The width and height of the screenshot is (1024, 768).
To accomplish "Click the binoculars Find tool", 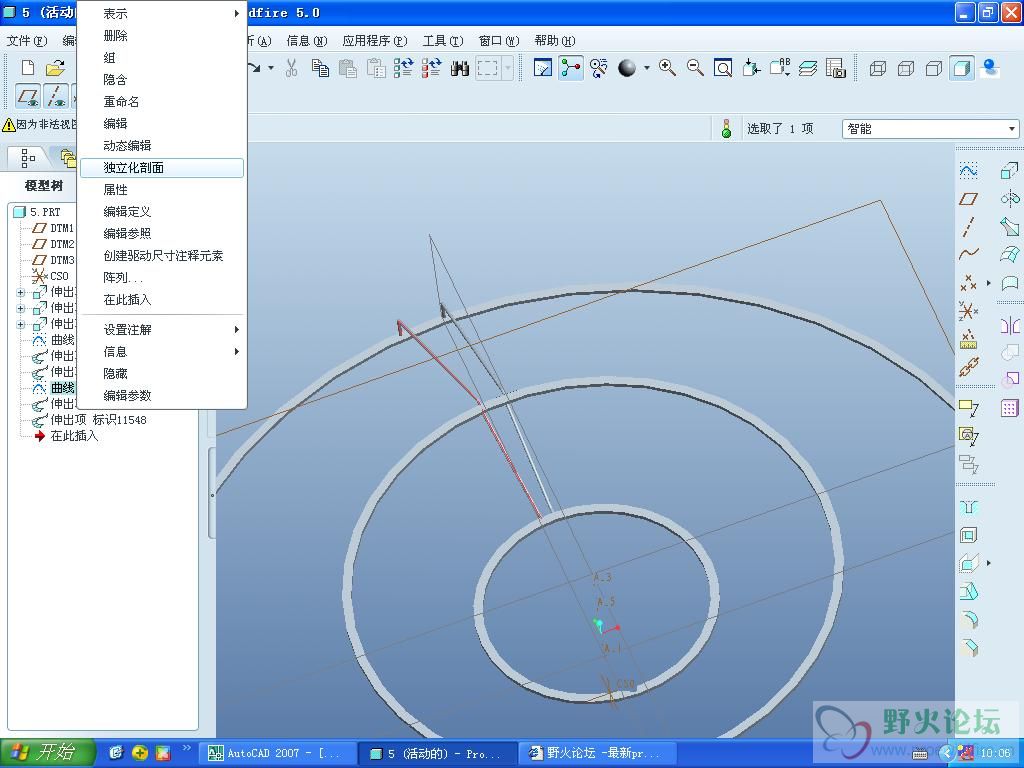I will coord(460,68).
